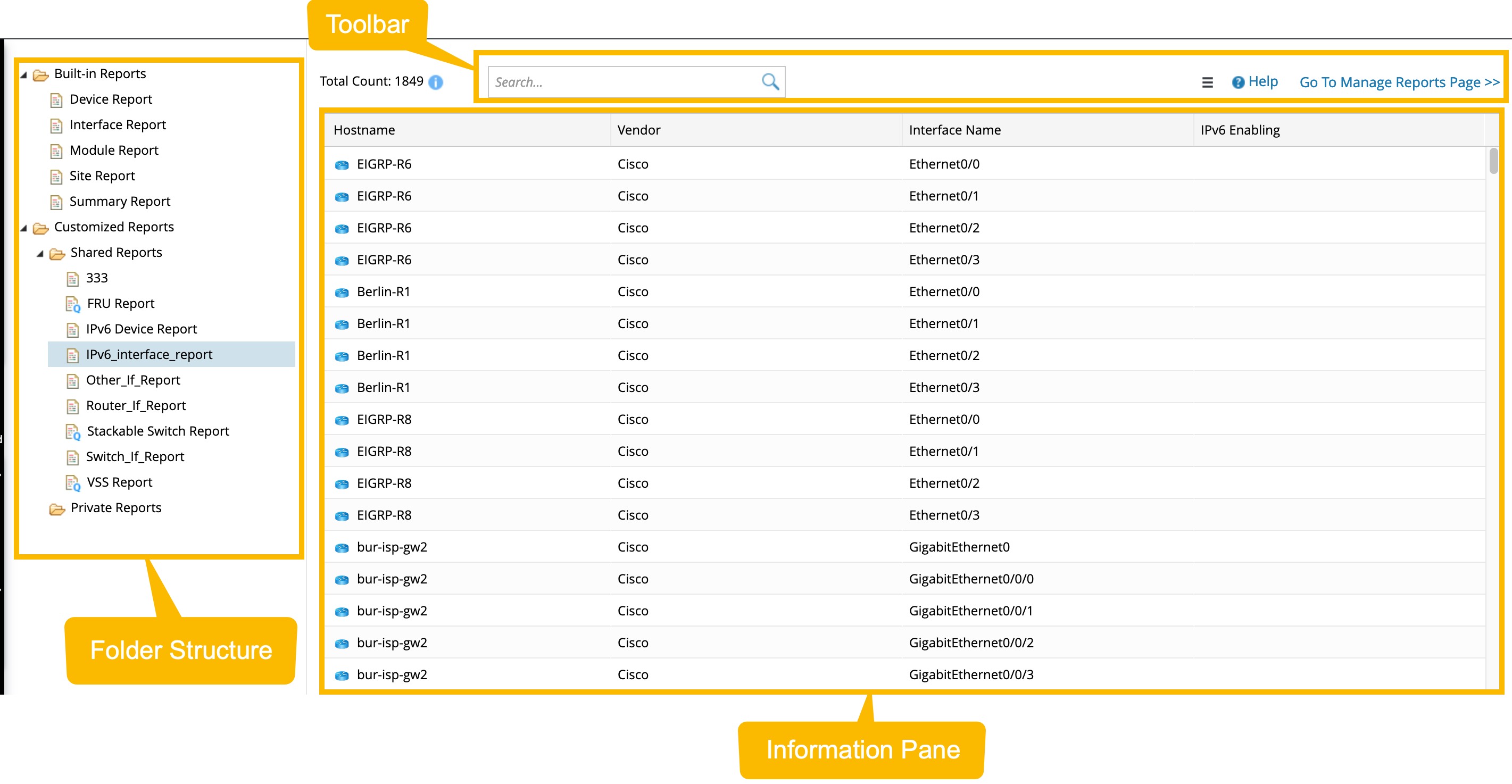Open the Go To Manage Reports Page link
Viewport: 1512px width, 784px height.
[1399, 82]
